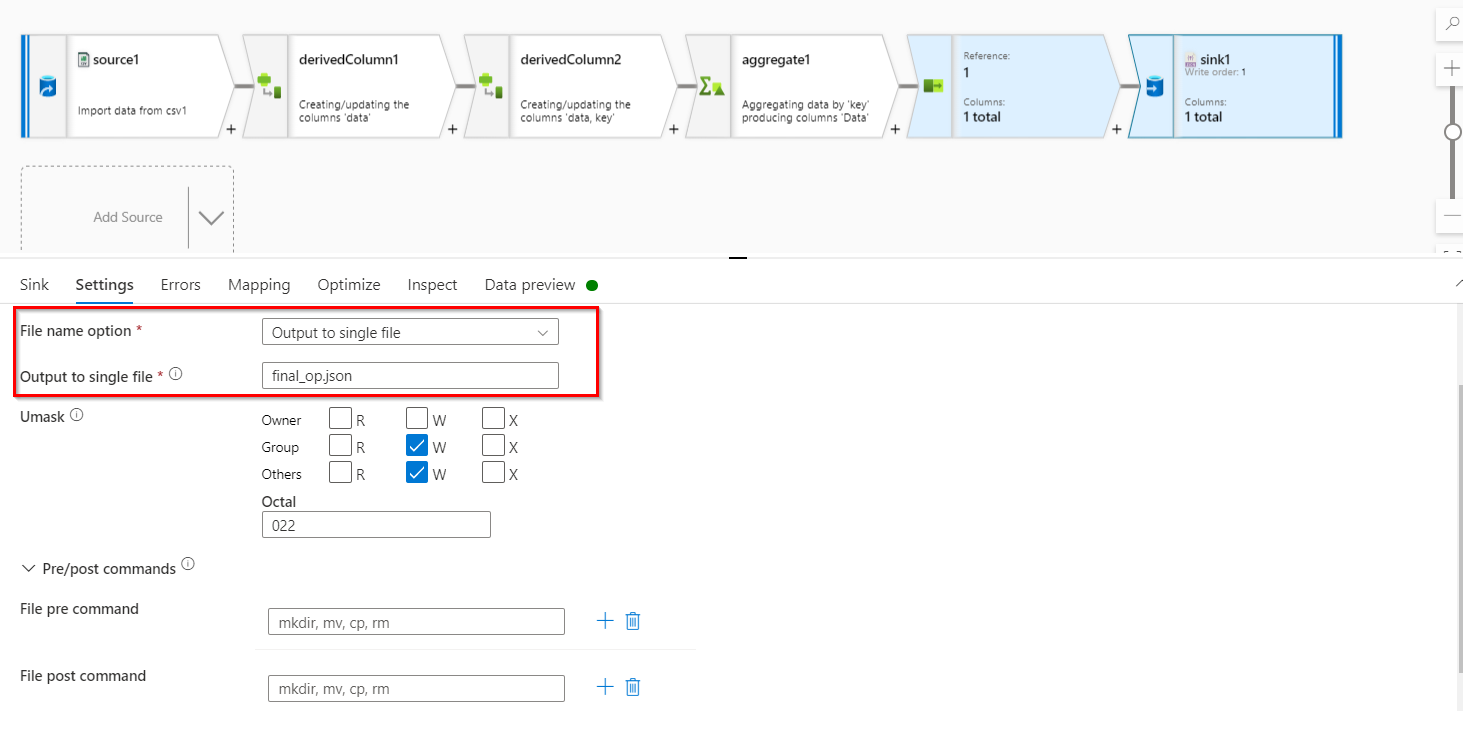Uncheck Group W umask checkbox
Viewport: 1463px width, 732px height.
tap(417, 445)
